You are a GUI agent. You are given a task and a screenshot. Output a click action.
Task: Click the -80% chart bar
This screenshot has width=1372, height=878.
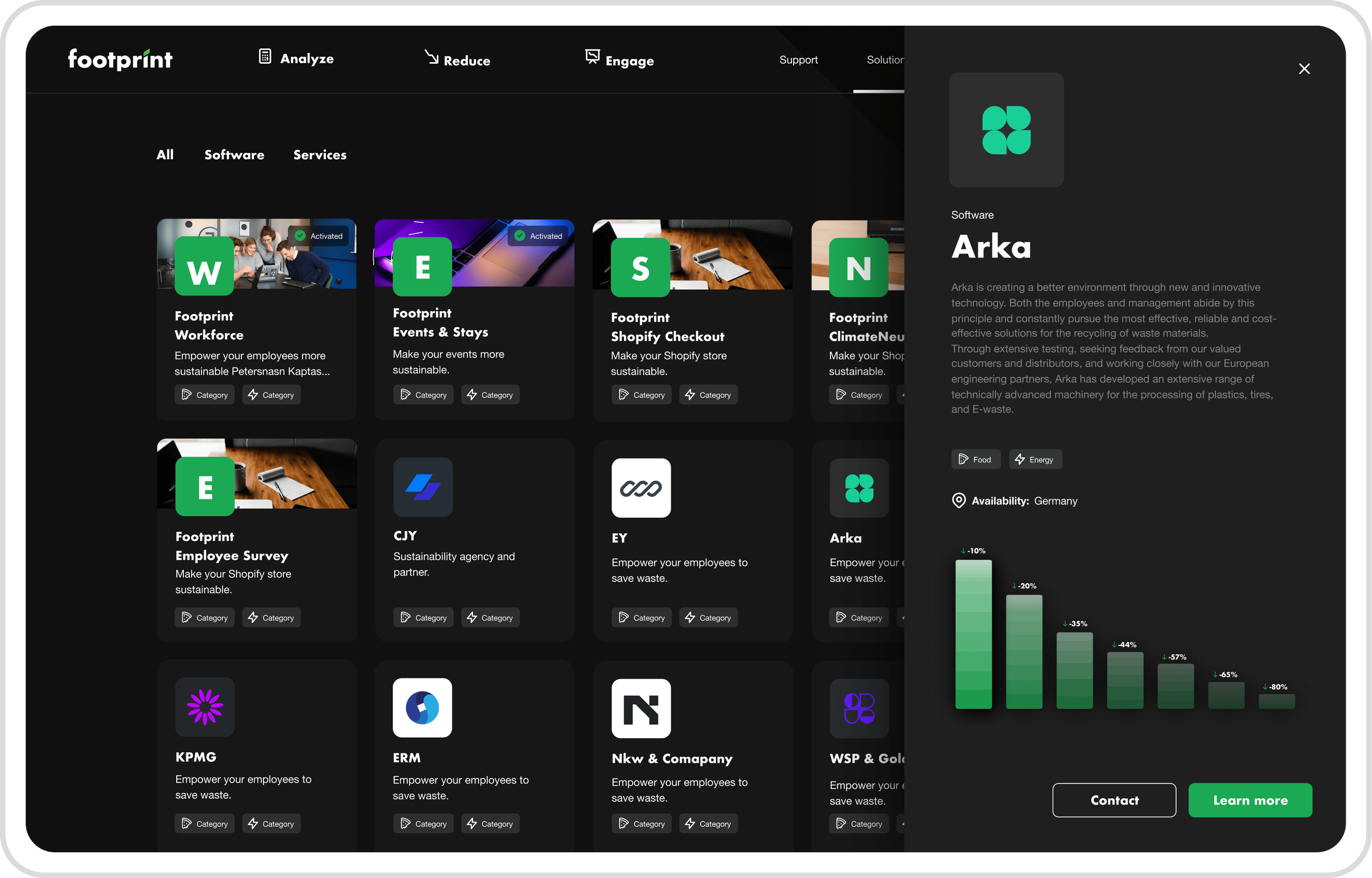point(1277,701)
